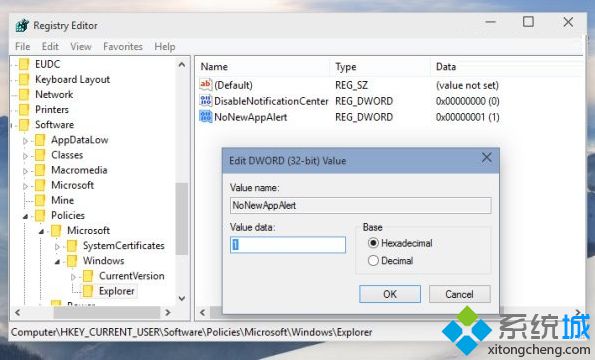Expand the Macromedia tree node
The height and width of the screenshot is (360, 595).
click(25, 171)
